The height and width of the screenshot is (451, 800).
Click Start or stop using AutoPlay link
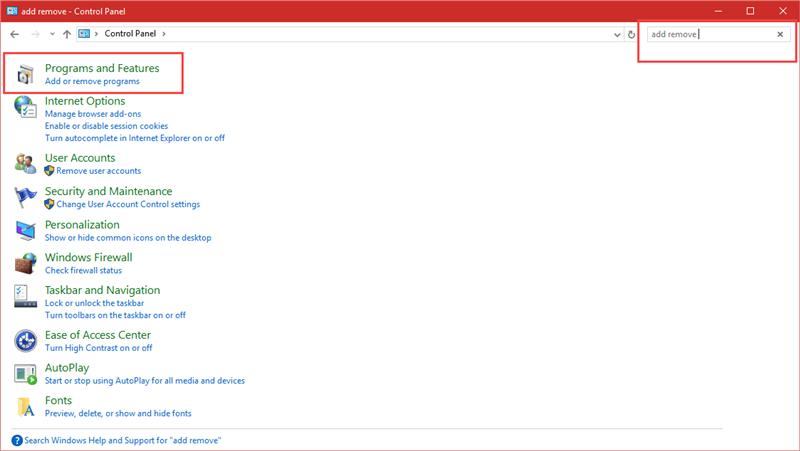coord(145,381)
